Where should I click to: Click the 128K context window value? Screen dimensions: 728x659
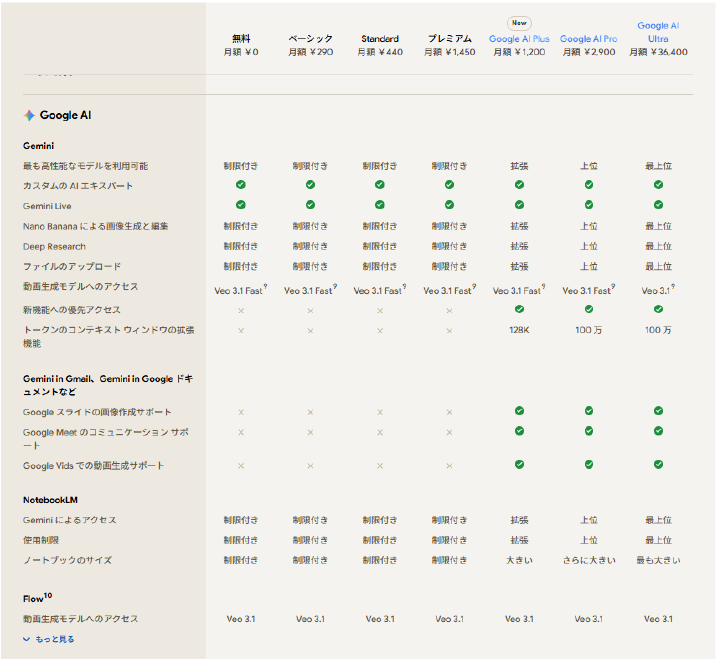[x=519, y=330]
